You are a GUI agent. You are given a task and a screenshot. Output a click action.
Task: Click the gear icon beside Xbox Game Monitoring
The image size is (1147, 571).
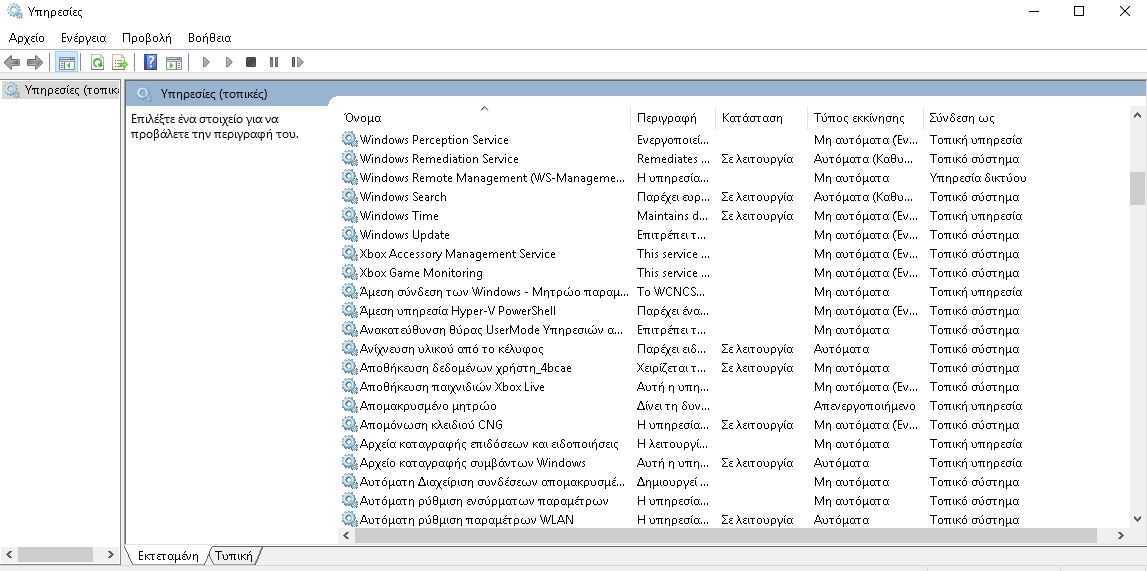click(x=350, y=273)
